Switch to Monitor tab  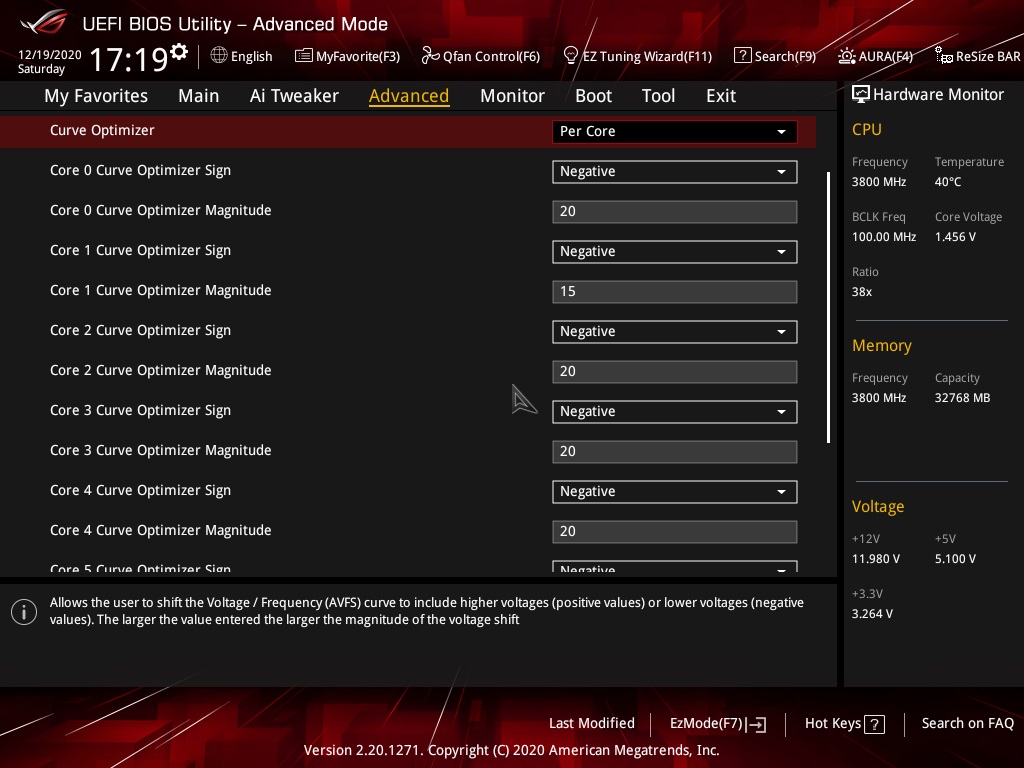pyautogui.click(x=512, y=96)
